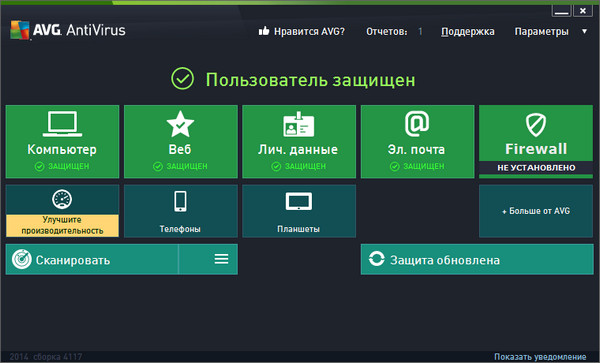Open the Firewall tile
The image size is (600, 363).
(536, 142)
